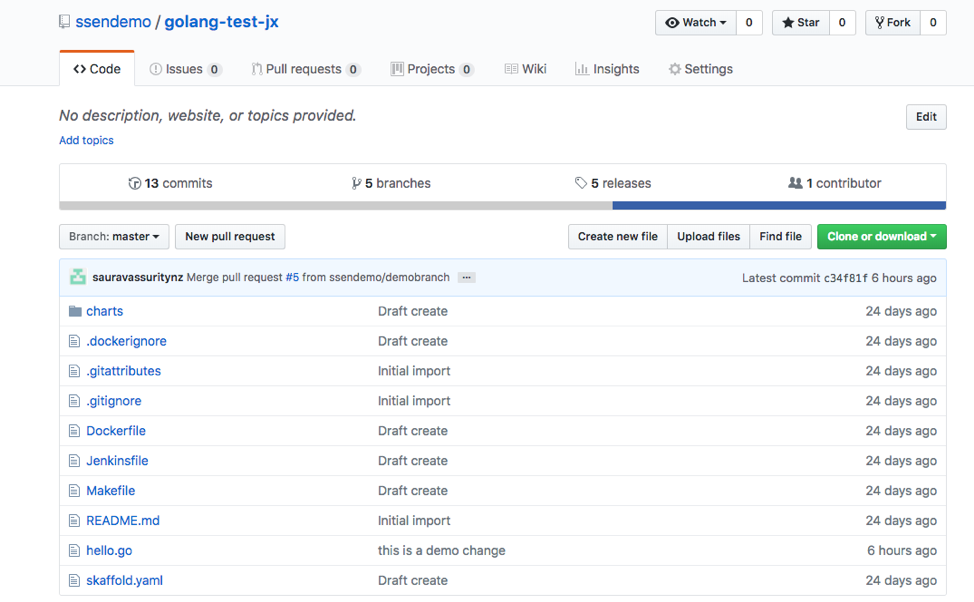
Task: Click sauravassuritynz author name
Action: [x=138, y=277]
